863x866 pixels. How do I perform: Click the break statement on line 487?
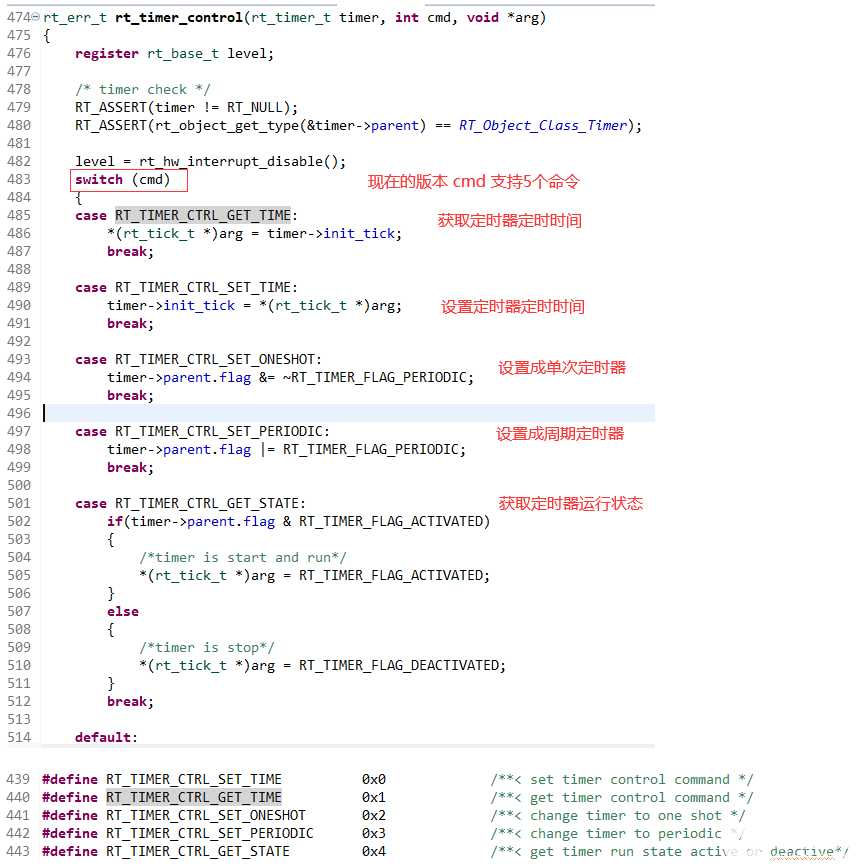coord(127,251)
